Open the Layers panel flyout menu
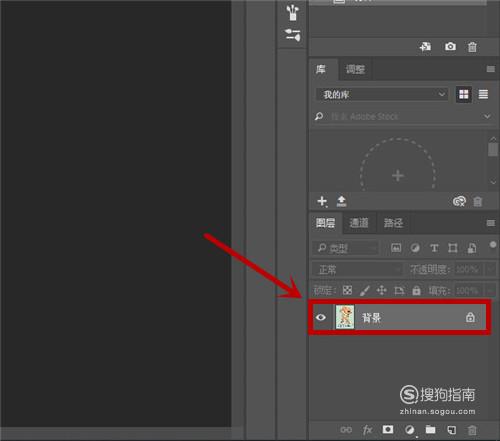Image resolution: width=500 pixels, height=441 pixels. tap(490, 223)
